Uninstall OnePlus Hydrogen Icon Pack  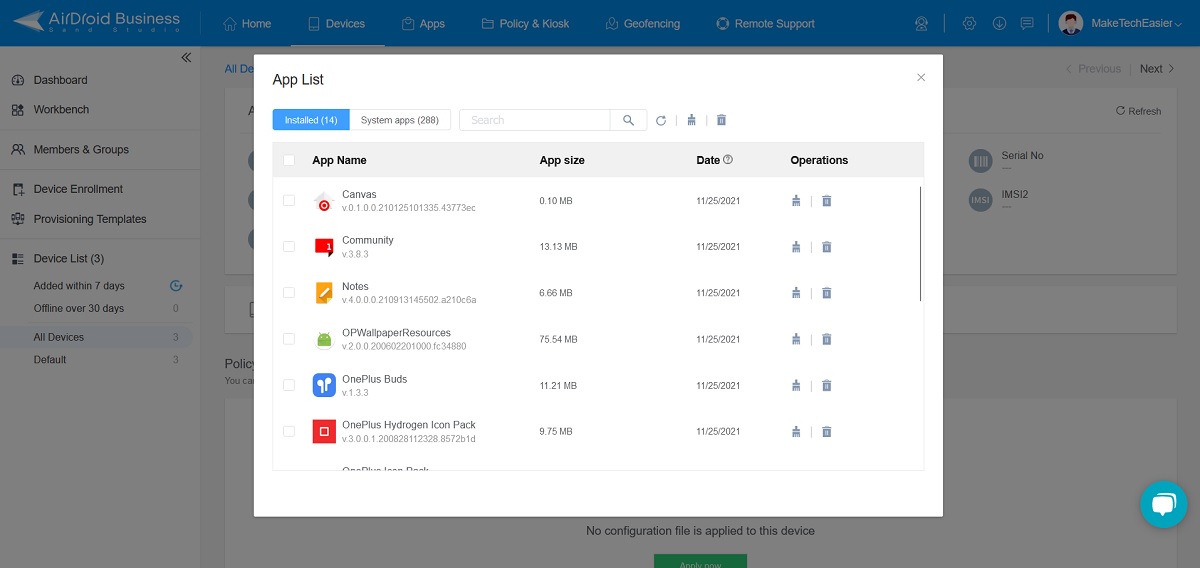(827, 432)
